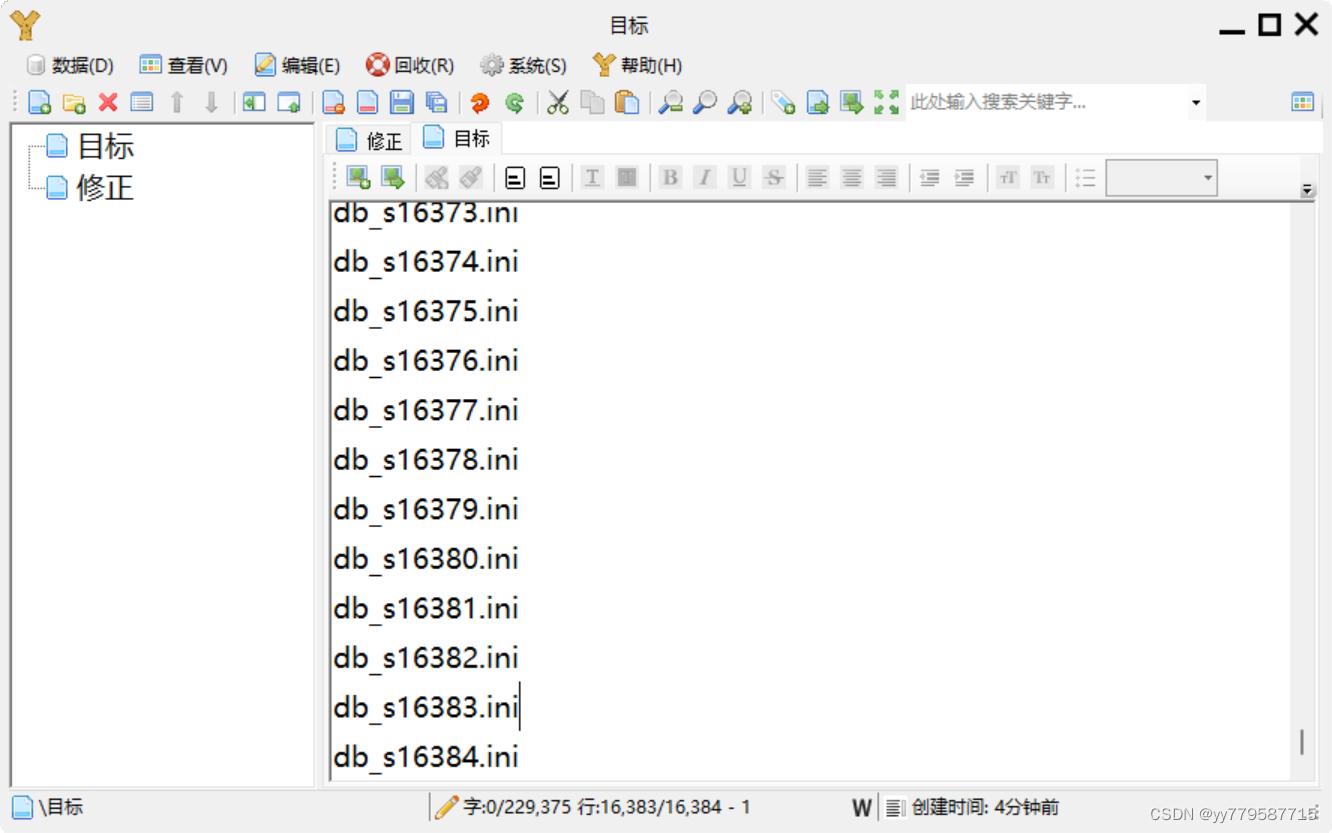The image size is (1332, 833).
Task: Open the empty combo box in editor toolbar
Action: pos(1161,178)
